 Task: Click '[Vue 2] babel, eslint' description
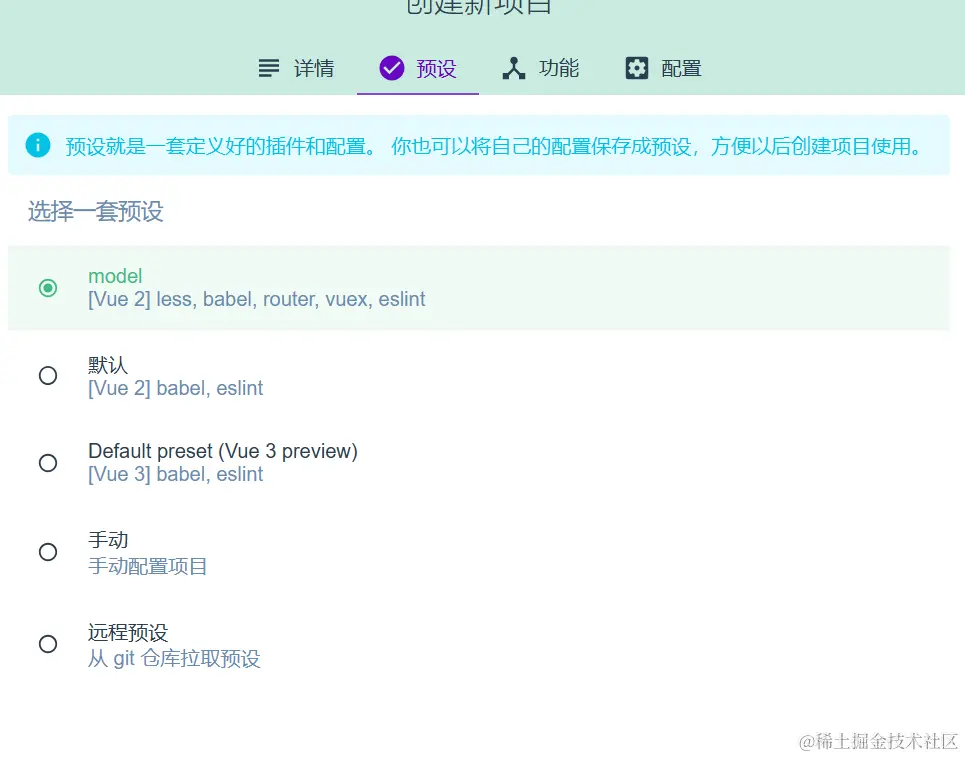[x=175, y=388]
